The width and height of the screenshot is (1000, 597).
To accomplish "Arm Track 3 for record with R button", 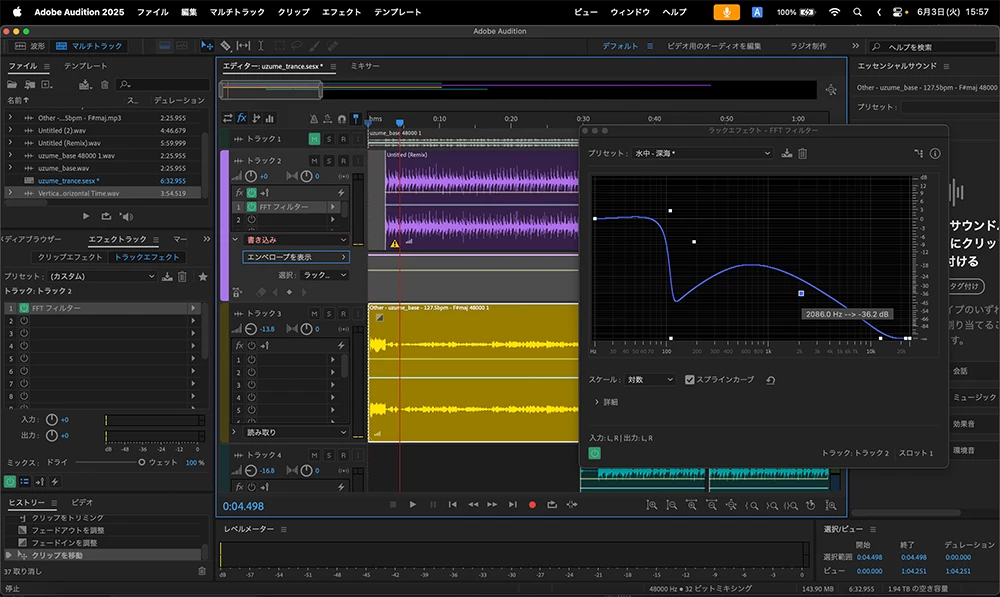I will (x=343, y=313).
